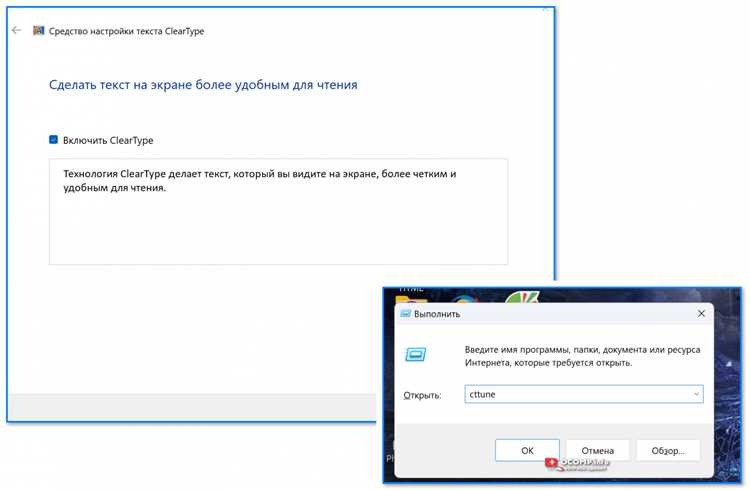
Task: Browse for a file with Обзор button
Action: (x=668, y=450)
